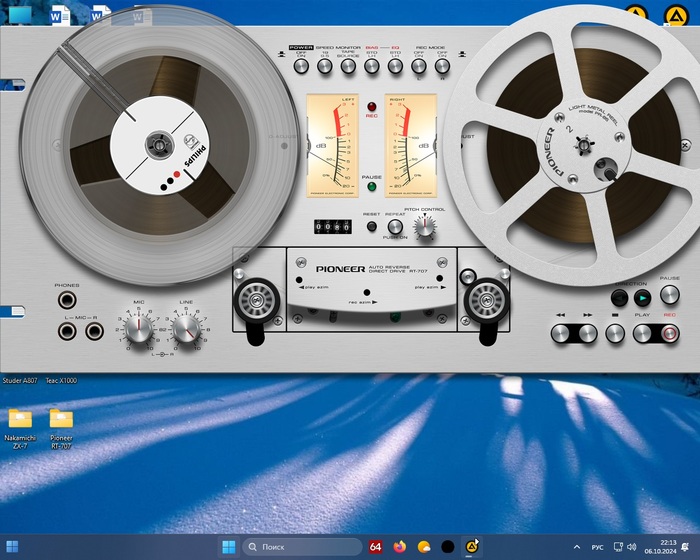Click the PITCH CONTROL knob

click(427, 227)
